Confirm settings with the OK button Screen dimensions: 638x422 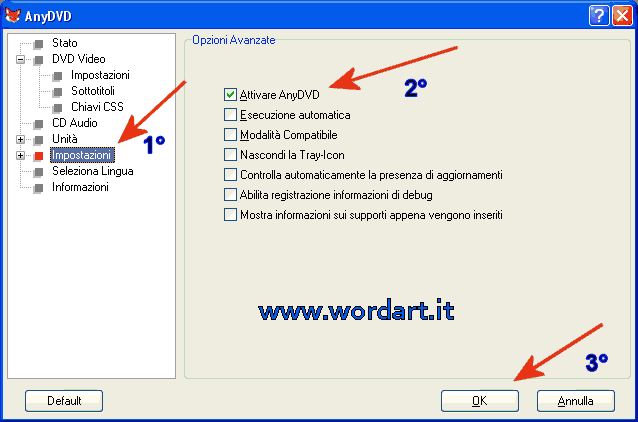[x=480, y=401]
